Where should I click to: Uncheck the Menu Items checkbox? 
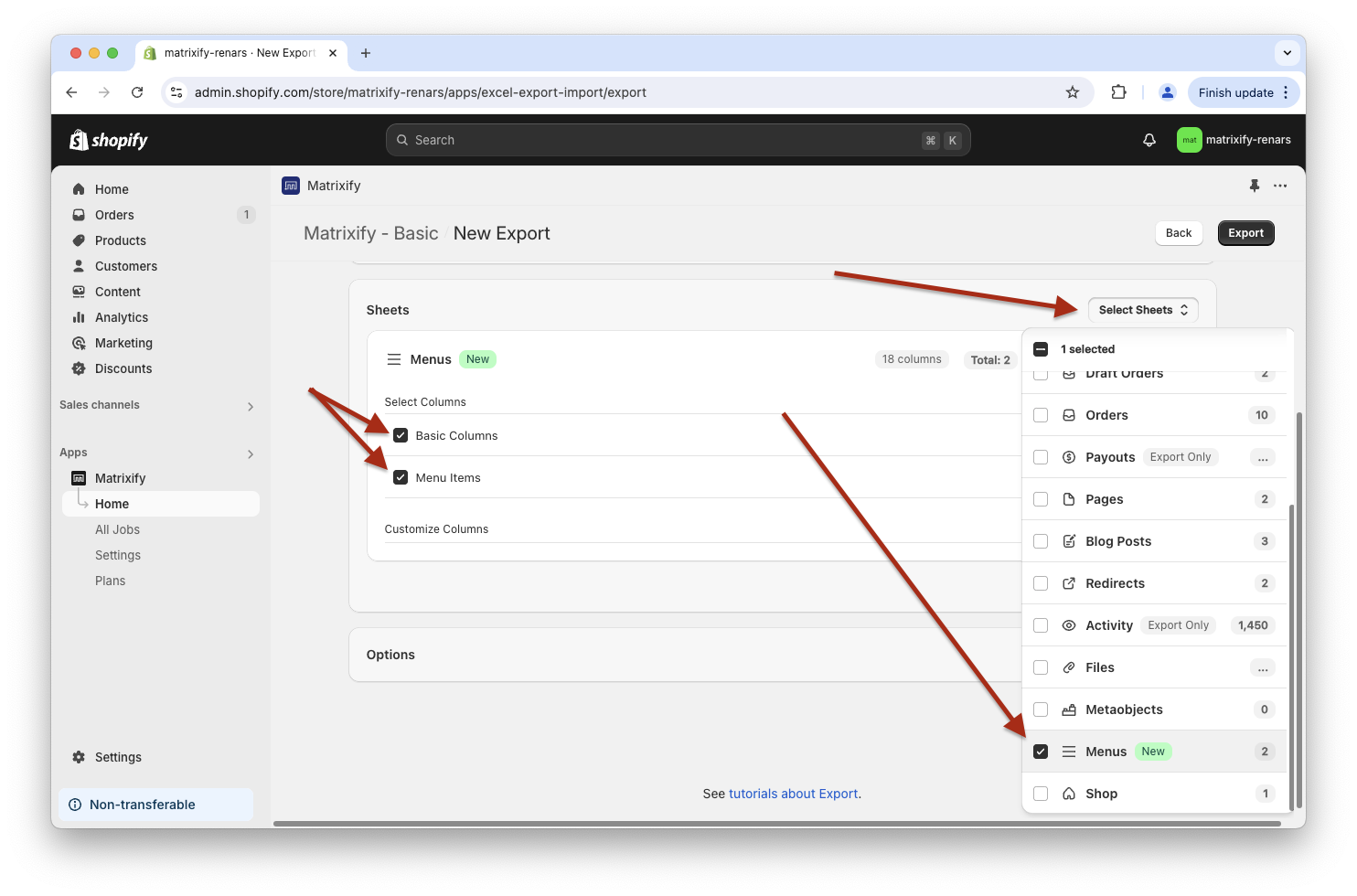pos(401,477)
